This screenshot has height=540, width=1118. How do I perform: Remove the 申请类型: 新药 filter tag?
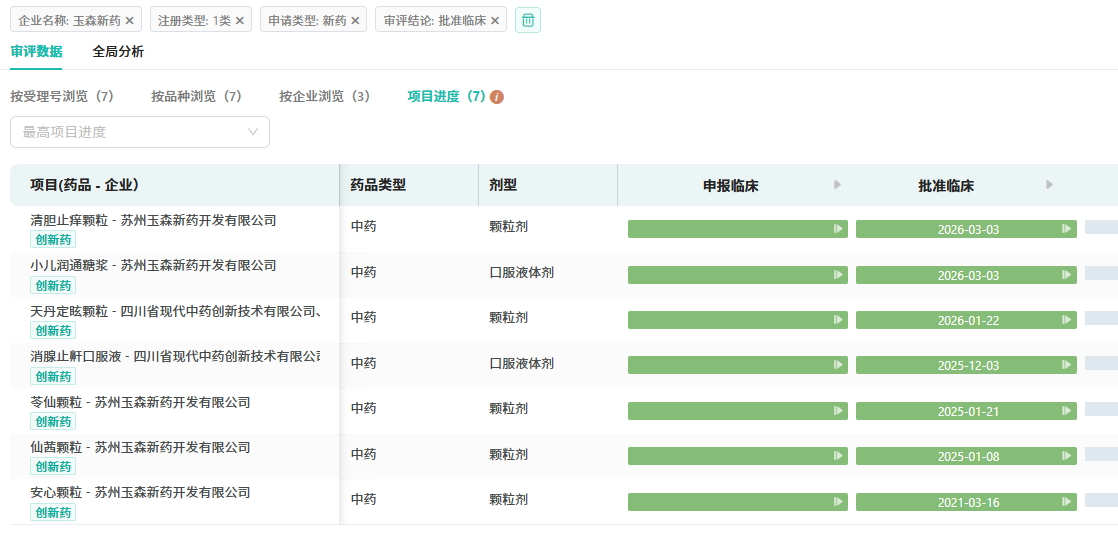tap(355, 20)
